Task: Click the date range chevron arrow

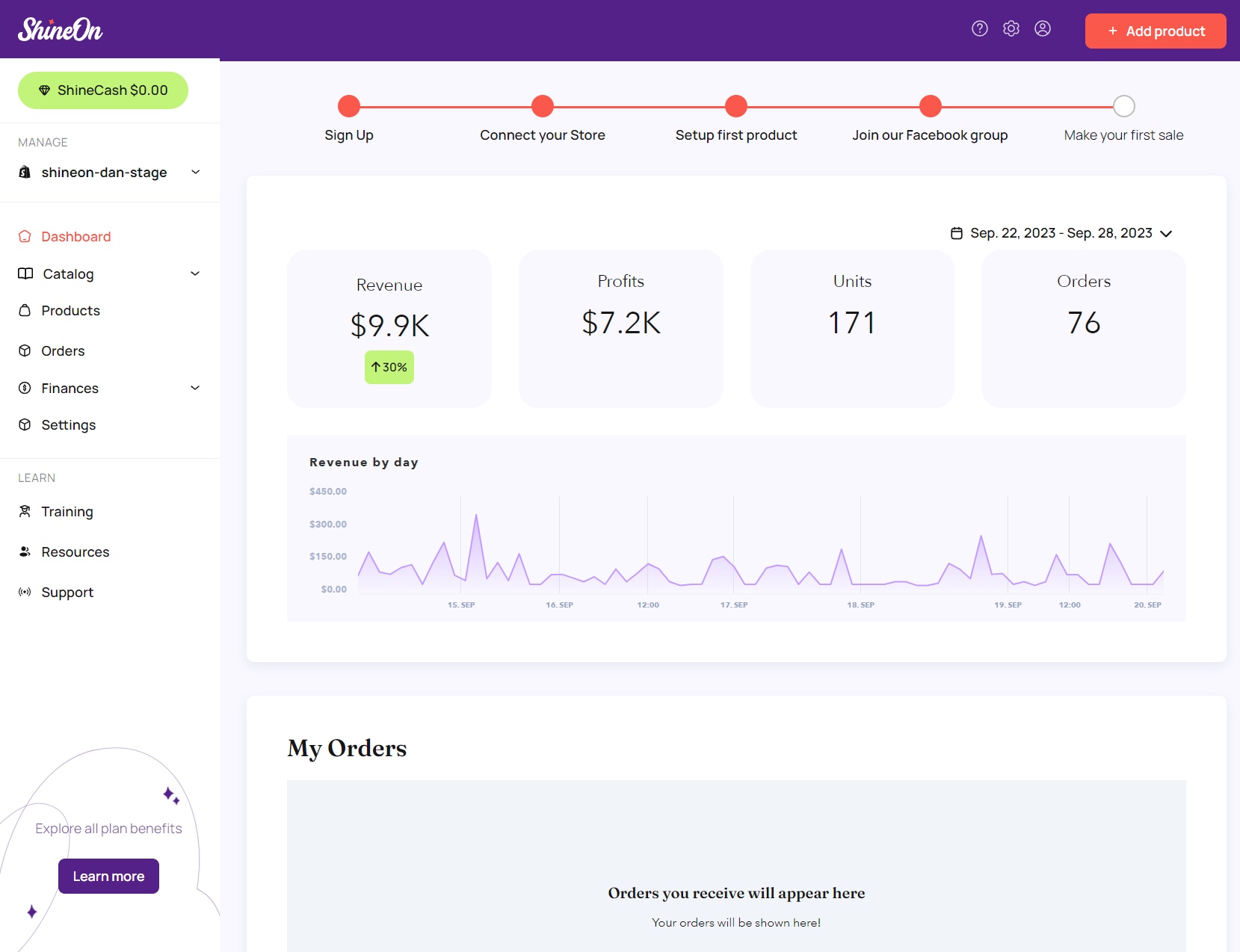Action: [x=1166, y=234]
